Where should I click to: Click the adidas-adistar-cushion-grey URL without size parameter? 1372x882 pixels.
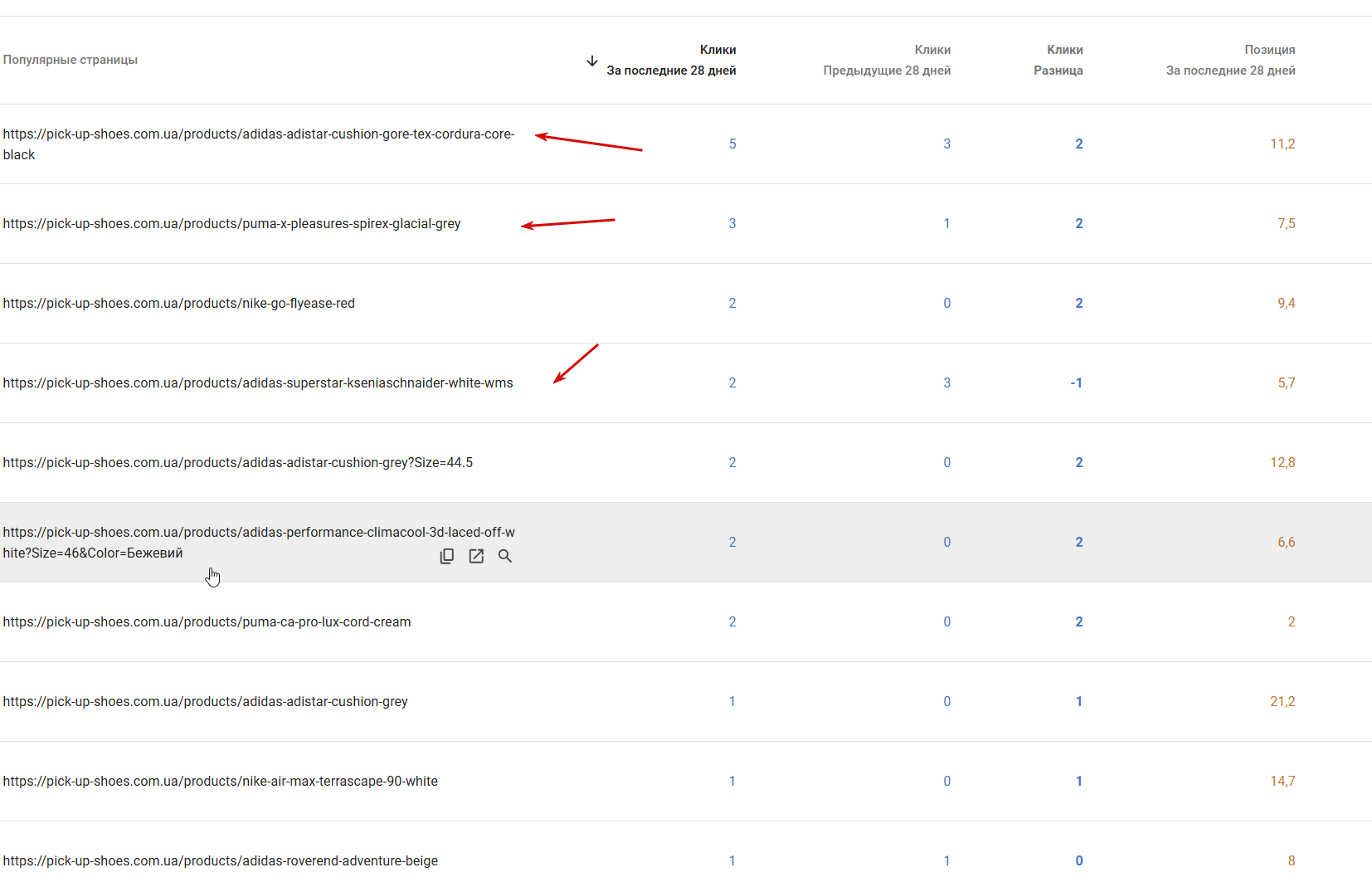(x=205, y=702)
